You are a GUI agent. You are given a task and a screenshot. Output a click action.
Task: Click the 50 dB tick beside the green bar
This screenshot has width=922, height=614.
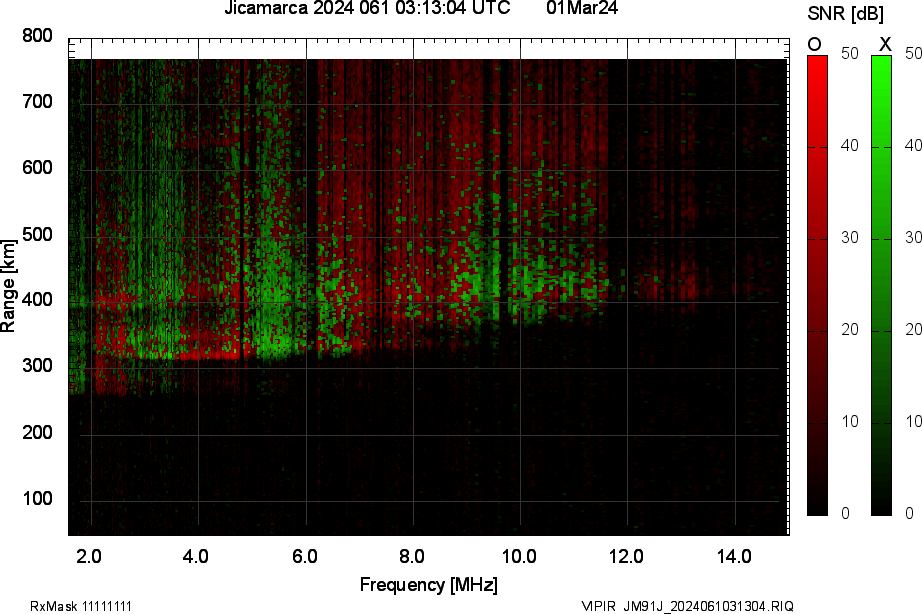point(911,55)
